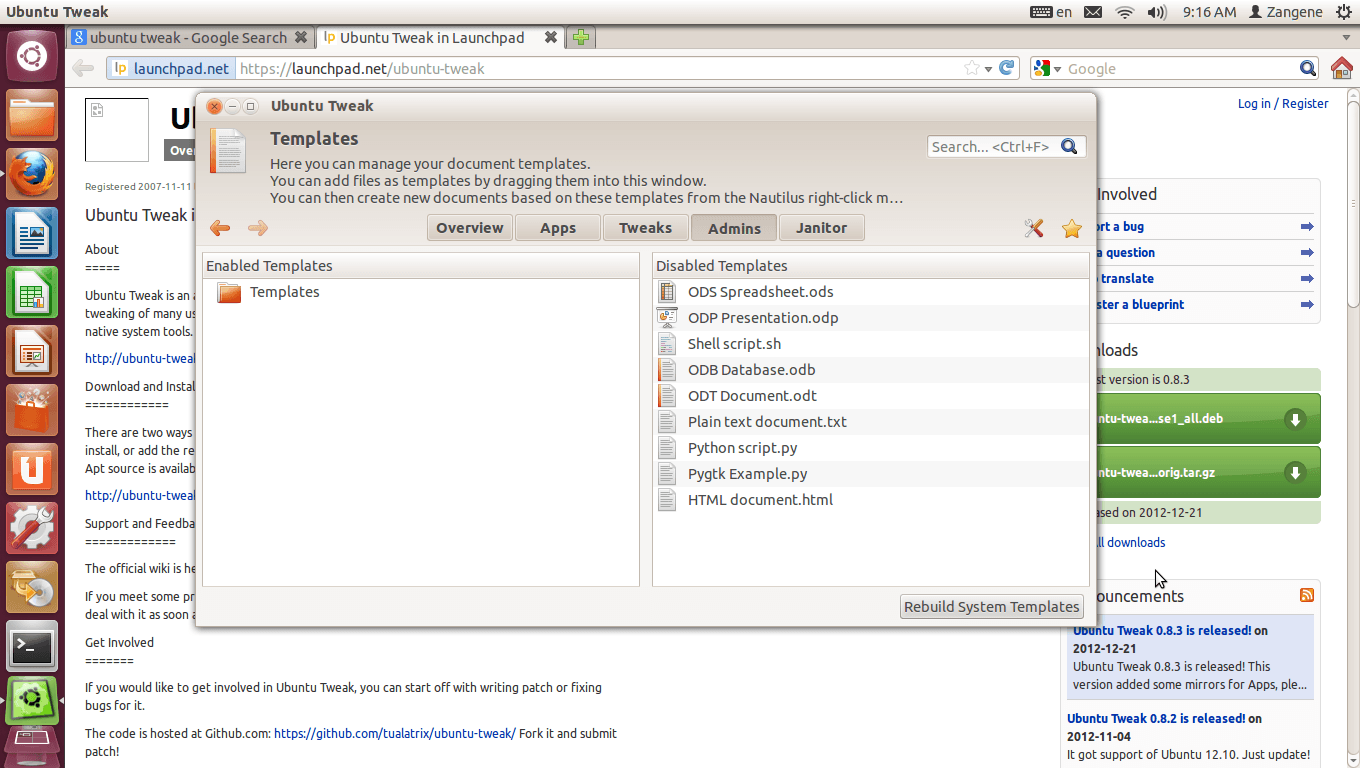Click the RSS feed icon near Announcements
Image resolution: width=1360 pixels, height=768 pixels.
1307,595
